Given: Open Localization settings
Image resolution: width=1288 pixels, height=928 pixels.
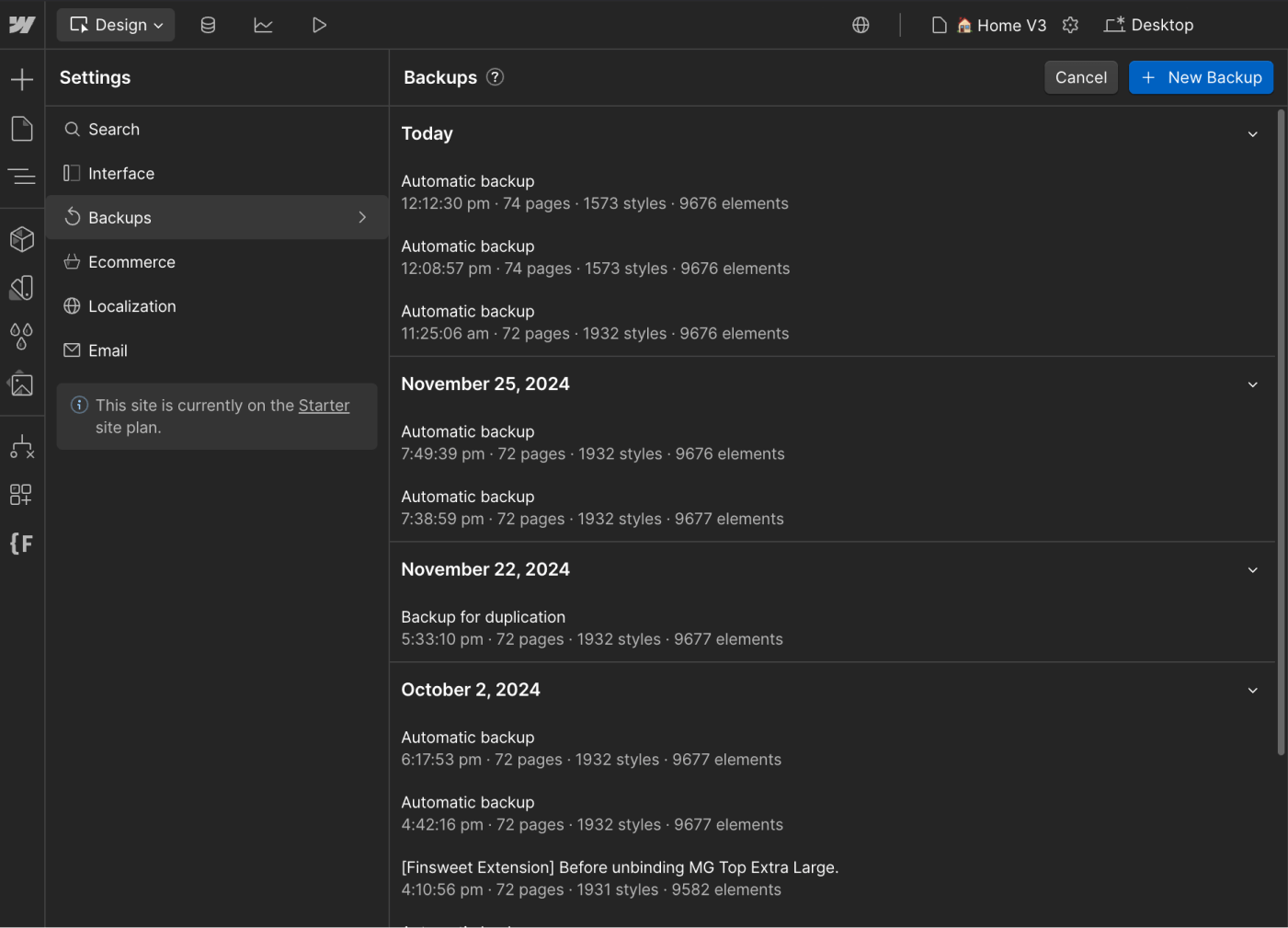Looking at the screenshot, I should [x=132, y=305].
